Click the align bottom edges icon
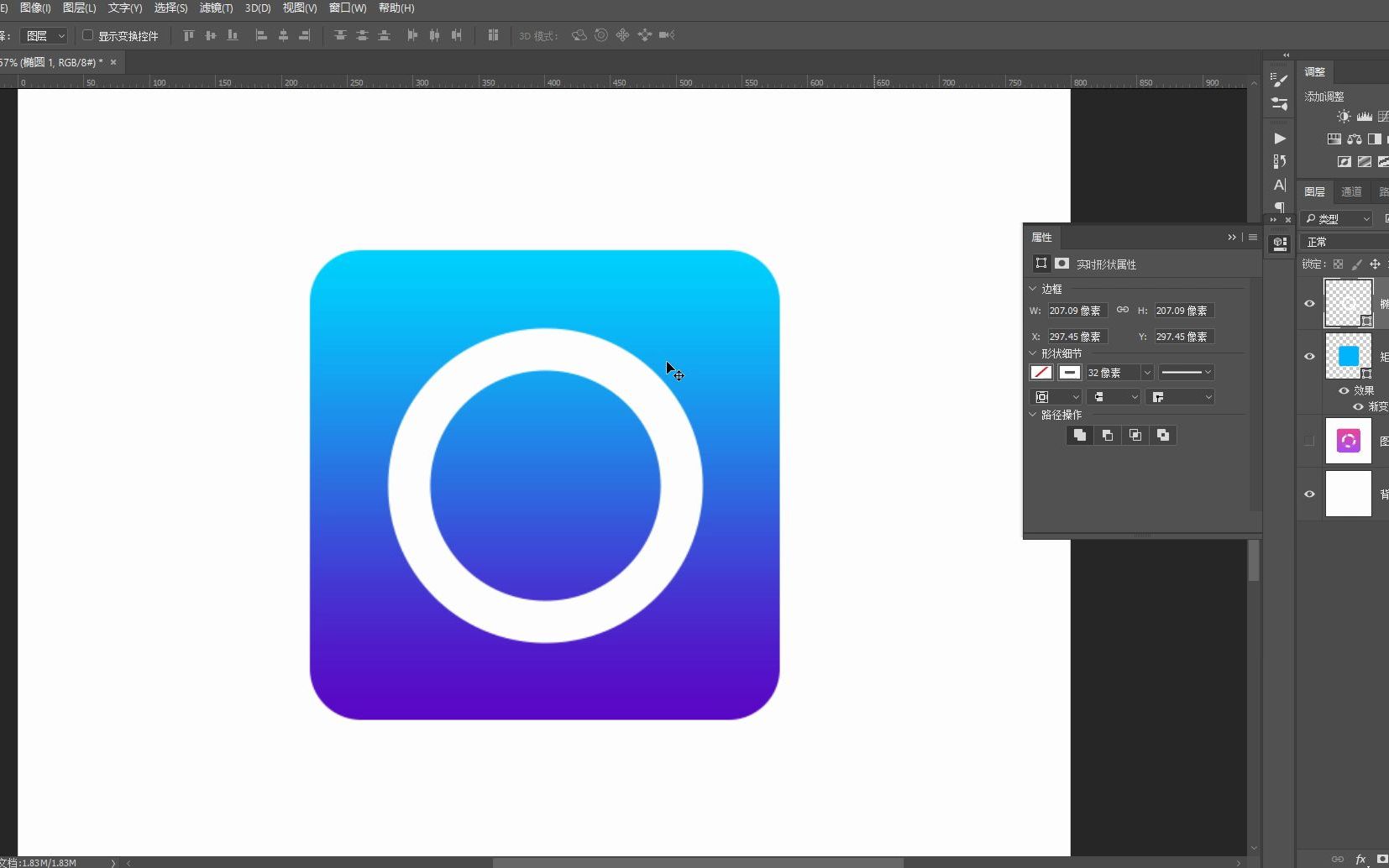Image resolution: width=1389 pixels, height=868 pixels. click(x=233, y=35)
